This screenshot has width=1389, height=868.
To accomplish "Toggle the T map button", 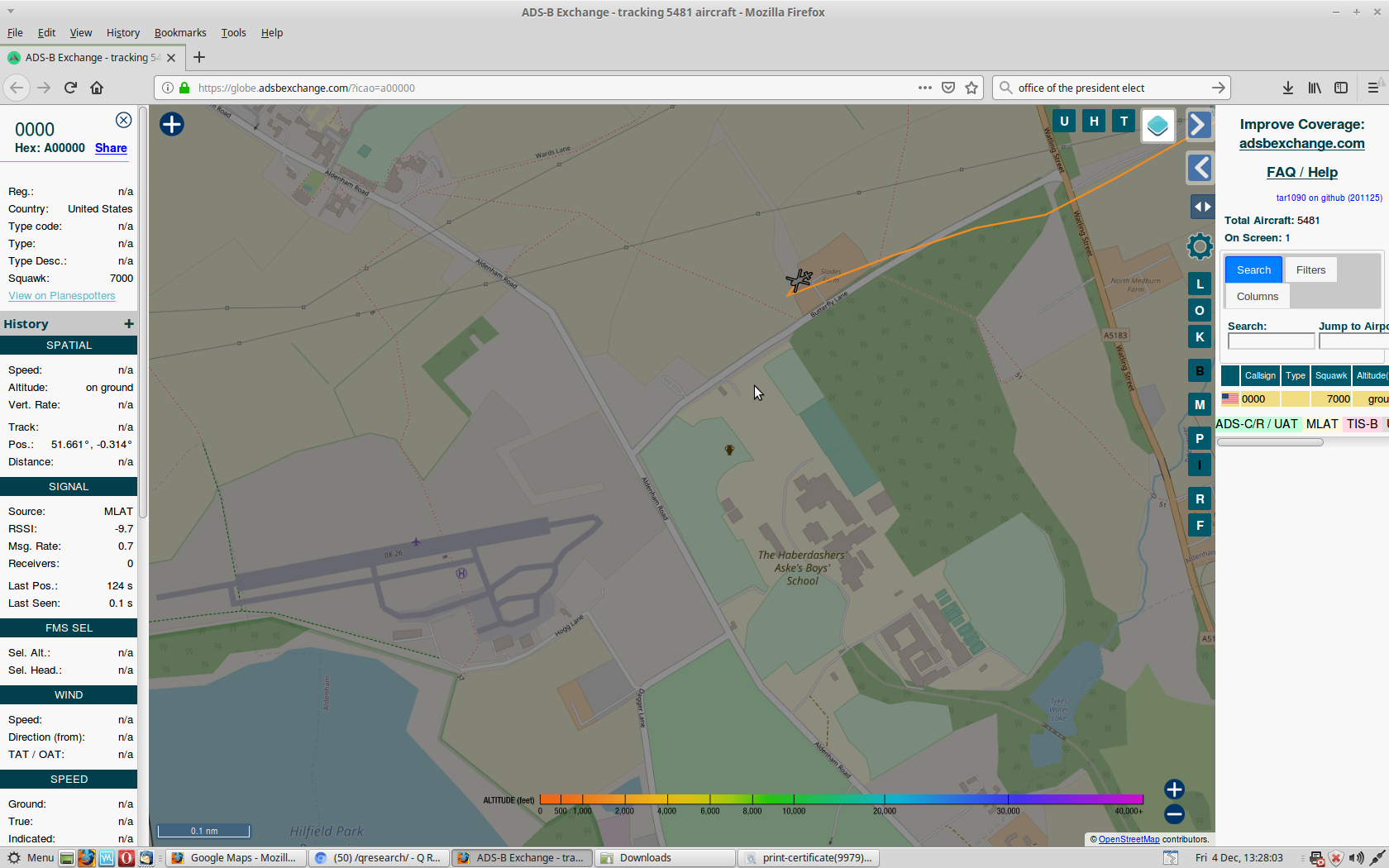I will coord(1124,122).
